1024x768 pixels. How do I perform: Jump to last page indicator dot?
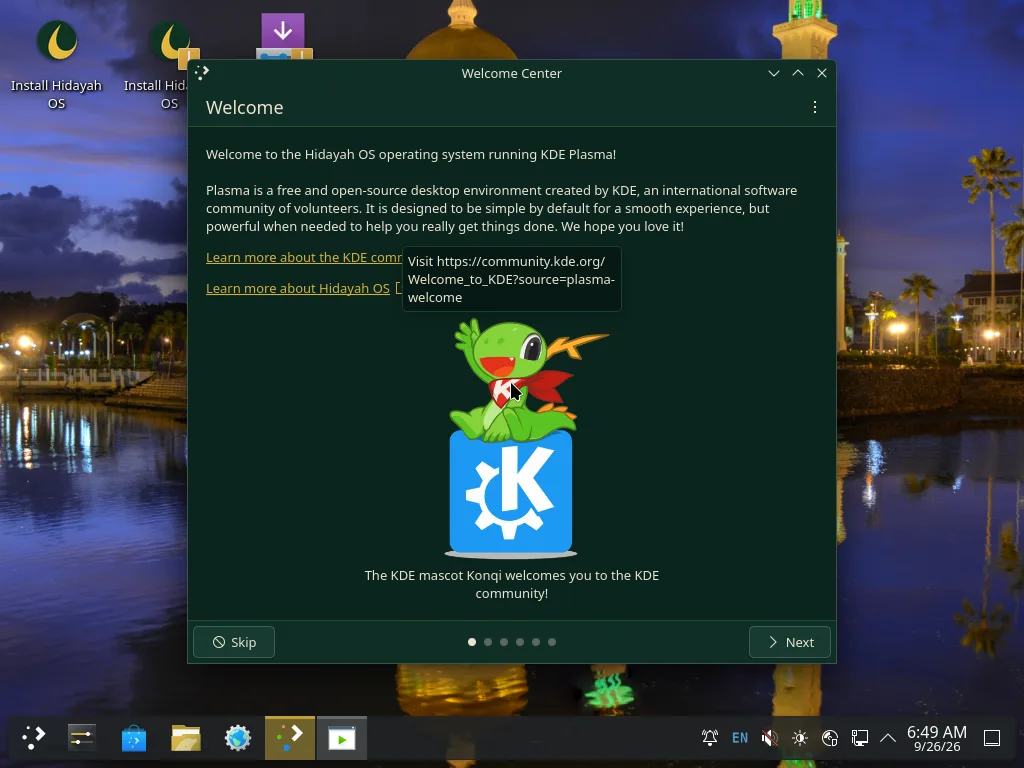click(x=552, y=642)
